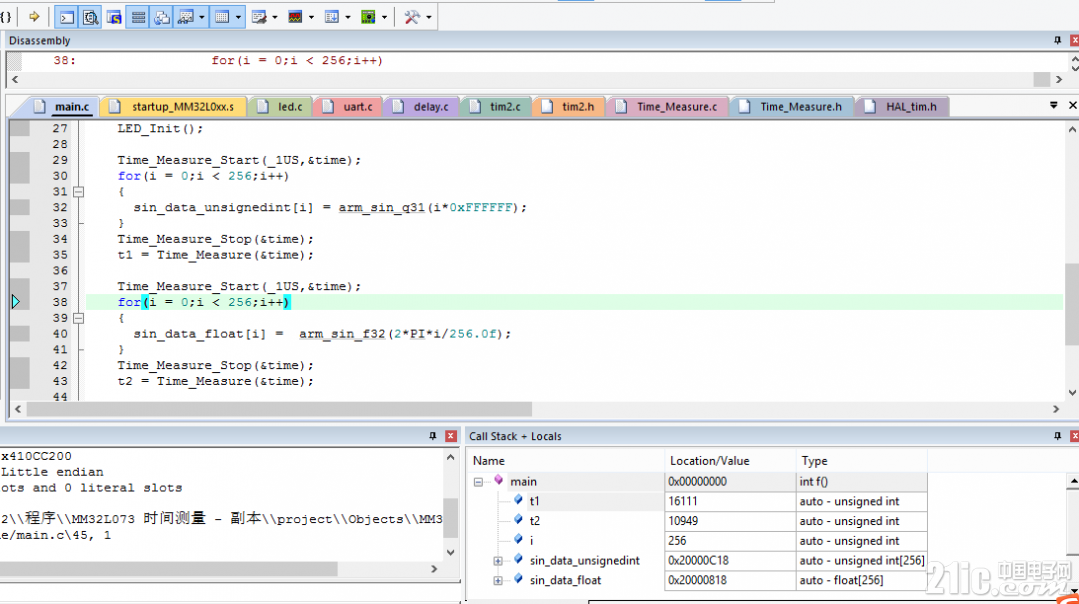Open the Watch Windows dropdown arrow

point(202,17)
